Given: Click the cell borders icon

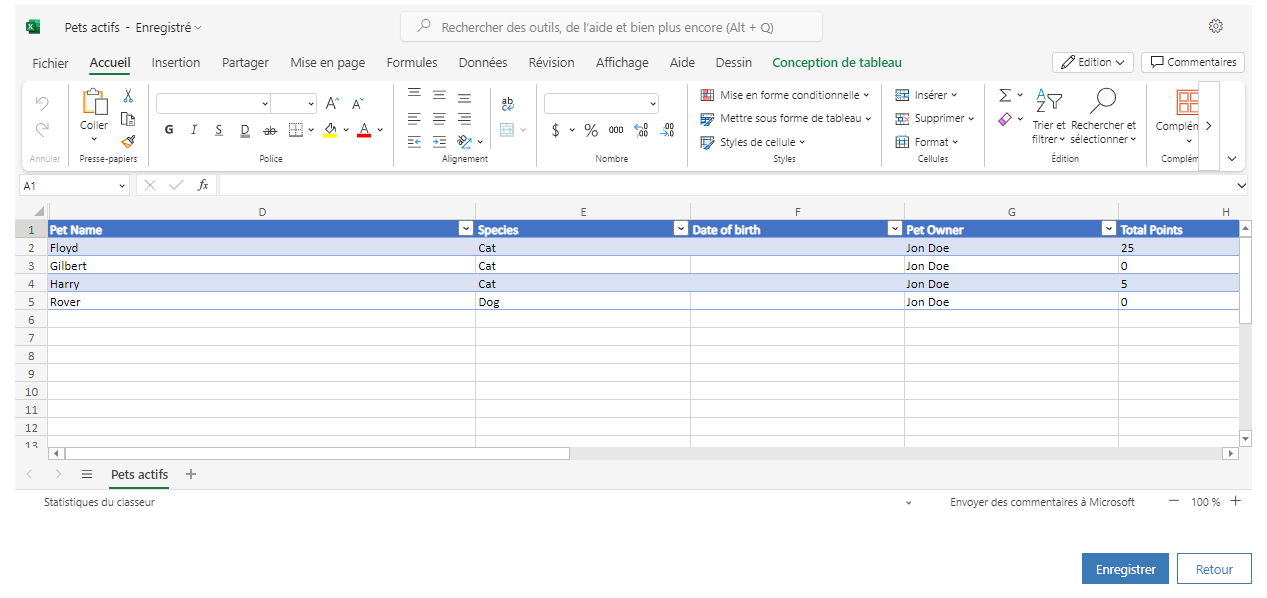Looking at the screenshot, I should tap(296, 130).
